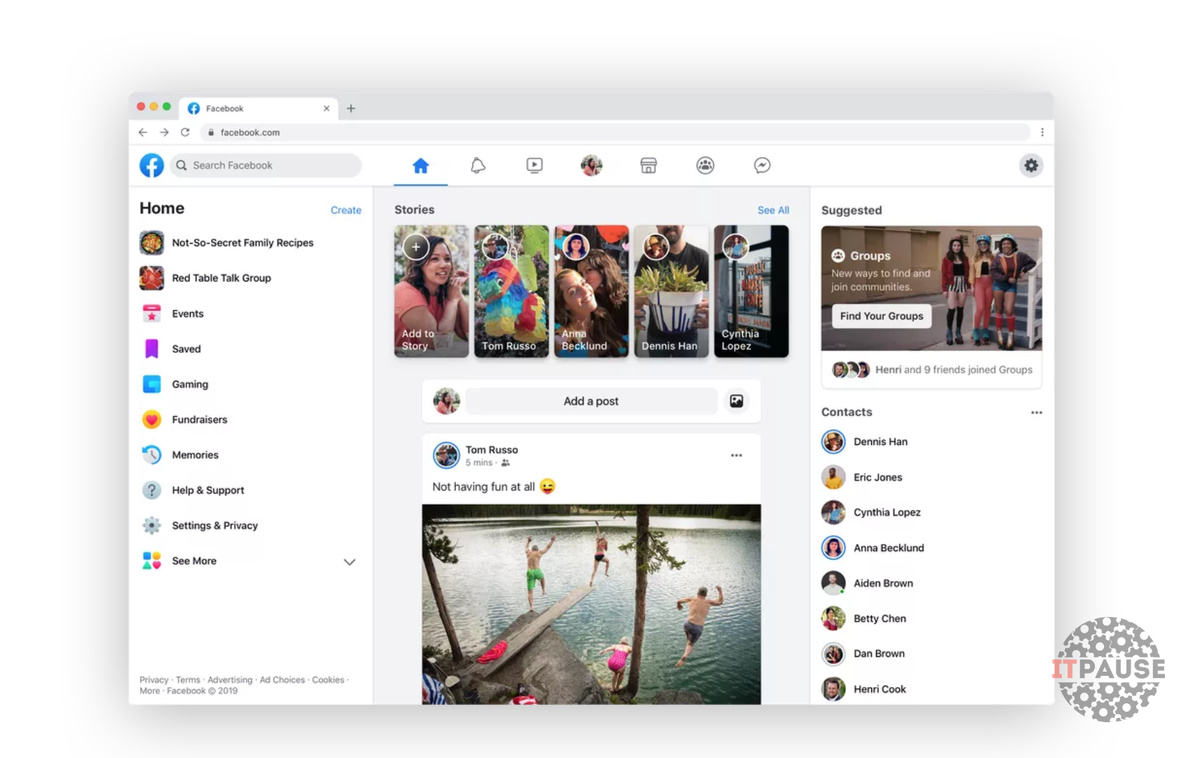Click the browser forward arrow
1200x758 pixels.
(164, 132)
